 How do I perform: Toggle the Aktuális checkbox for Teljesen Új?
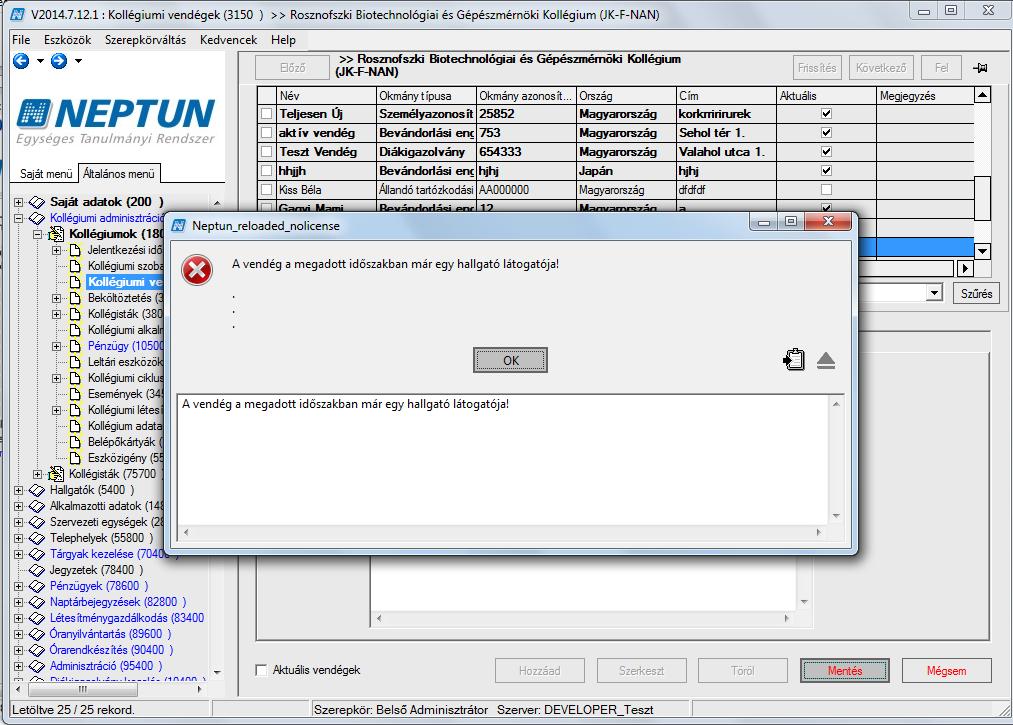click(826, 114)
